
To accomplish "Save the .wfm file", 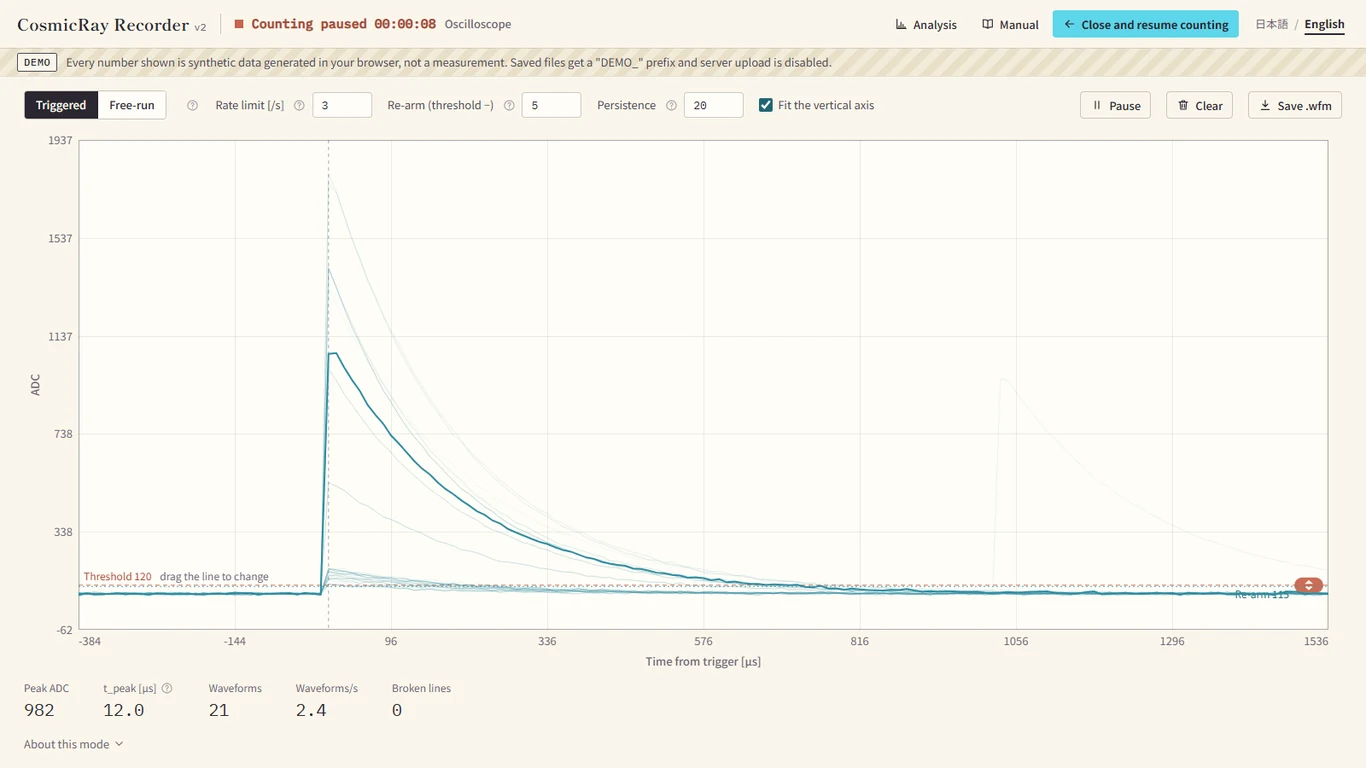I will (x=1295, y=105).
